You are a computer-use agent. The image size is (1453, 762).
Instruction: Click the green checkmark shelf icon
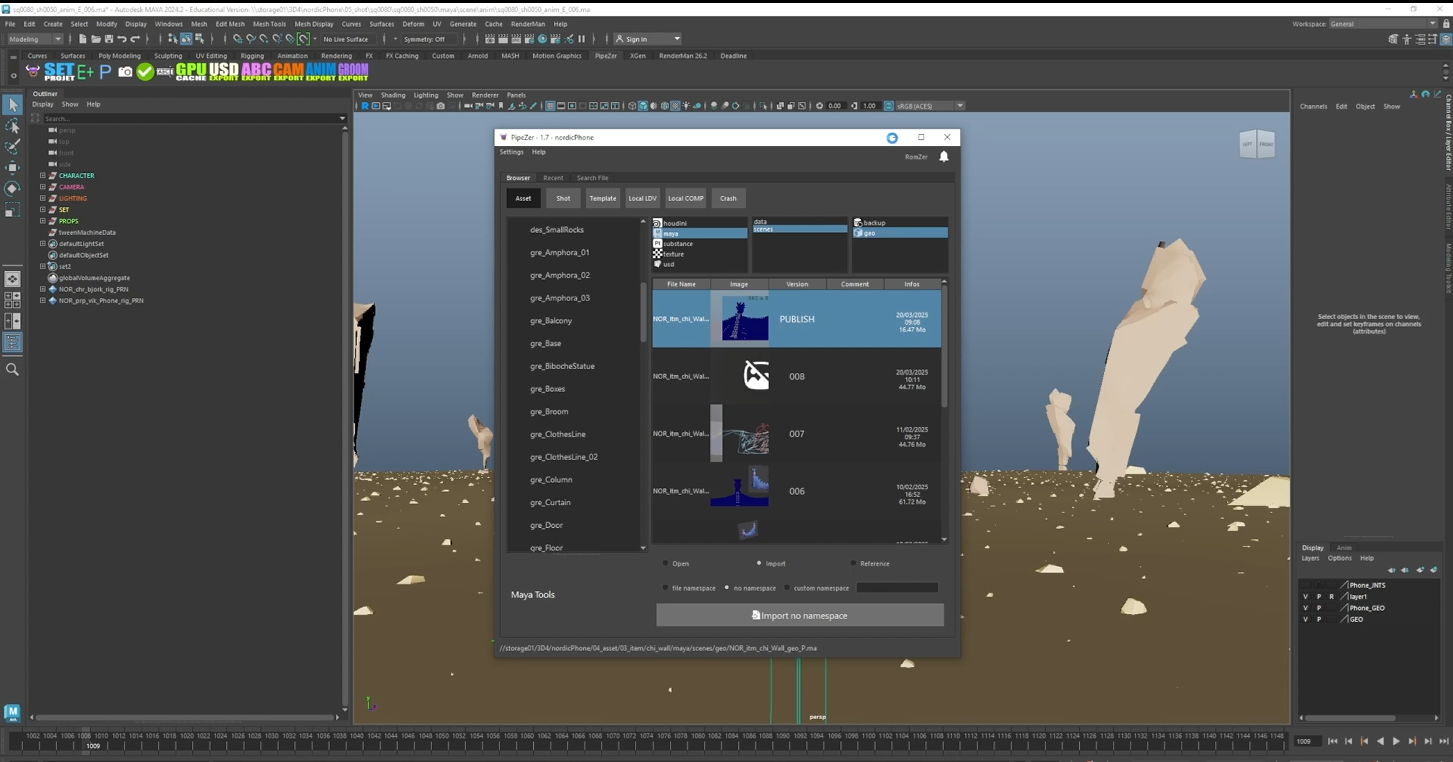(x=146, y=72)
